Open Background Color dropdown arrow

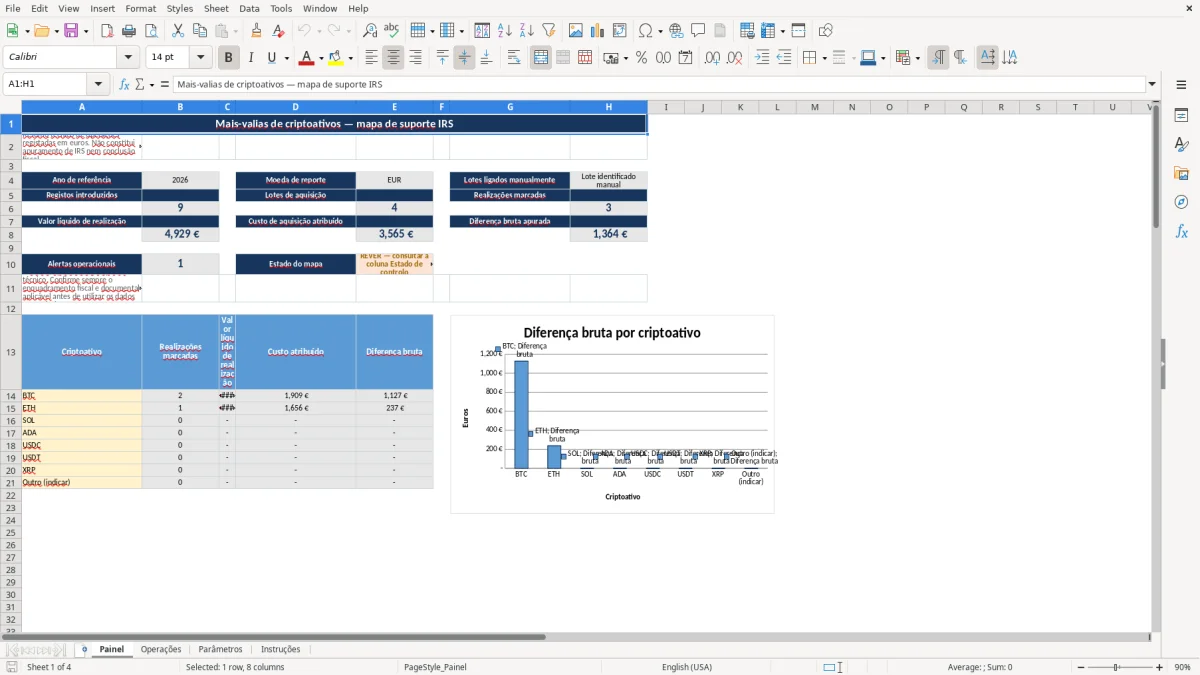point(350,58)
